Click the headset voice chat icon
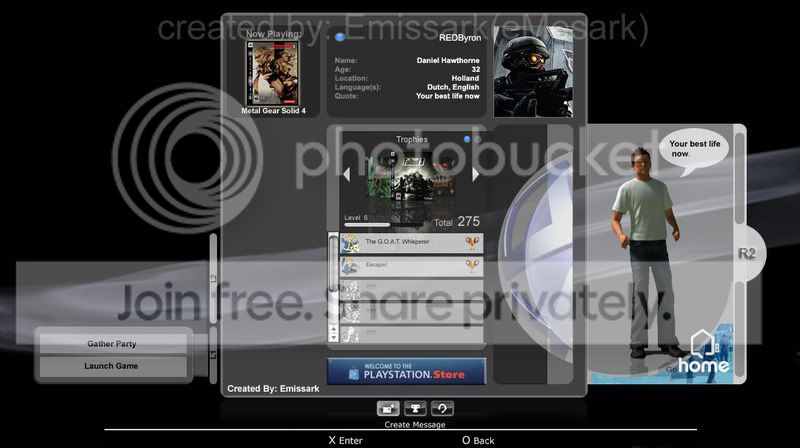The height and width of the screenshot is (448, 800). pyautogui.click(x=442, y=408)
